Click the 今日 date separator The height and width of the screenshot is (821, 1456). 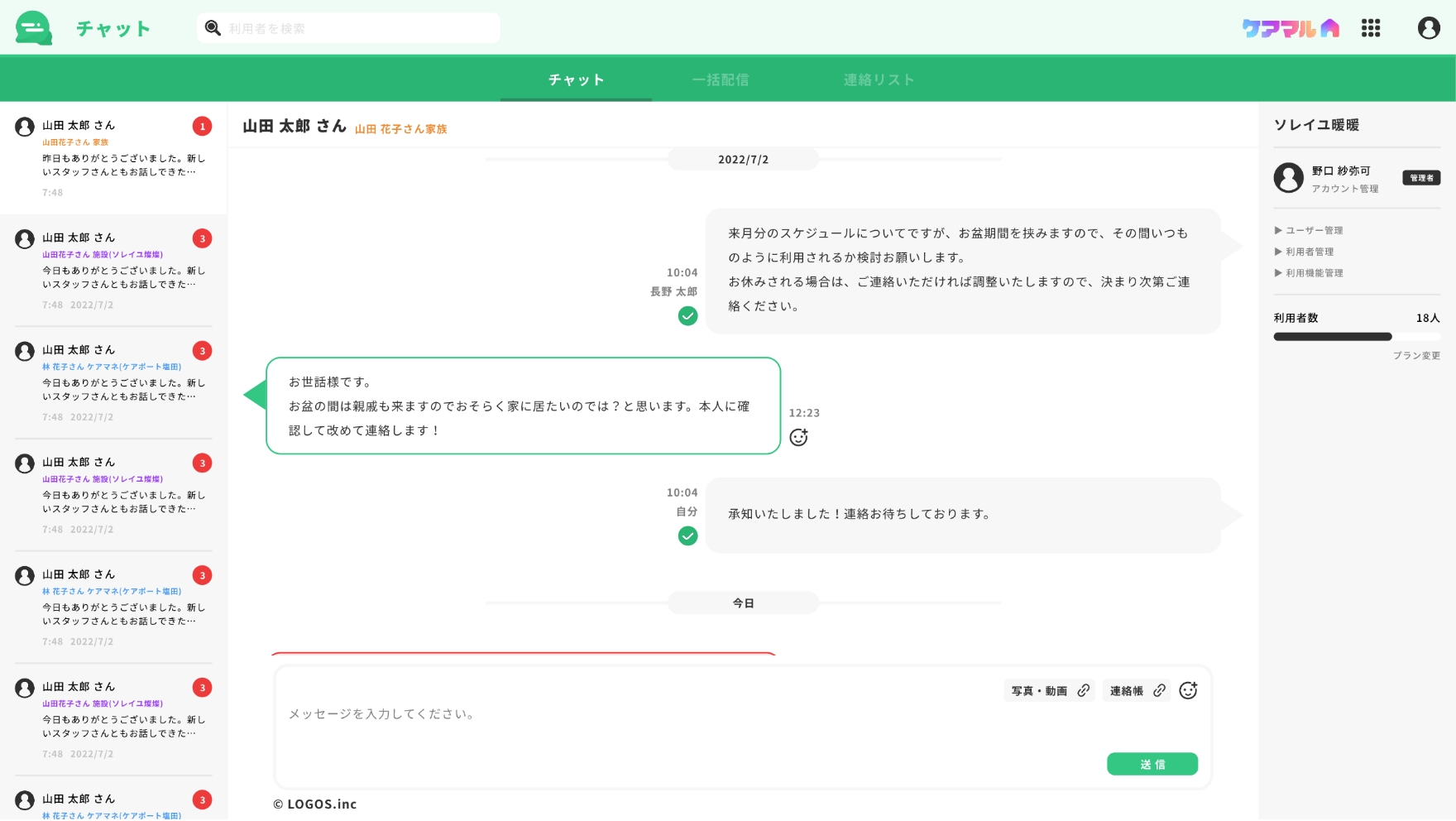743,603
